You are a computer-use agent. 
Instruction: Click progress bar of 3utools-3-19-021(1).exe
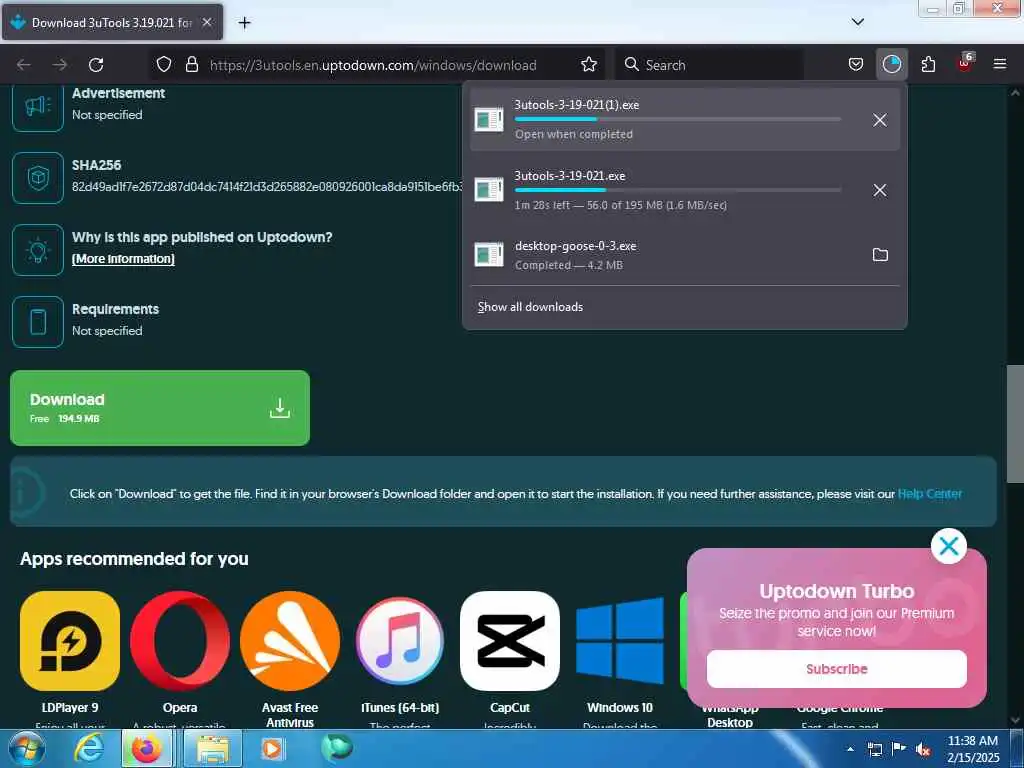[677, 120]
